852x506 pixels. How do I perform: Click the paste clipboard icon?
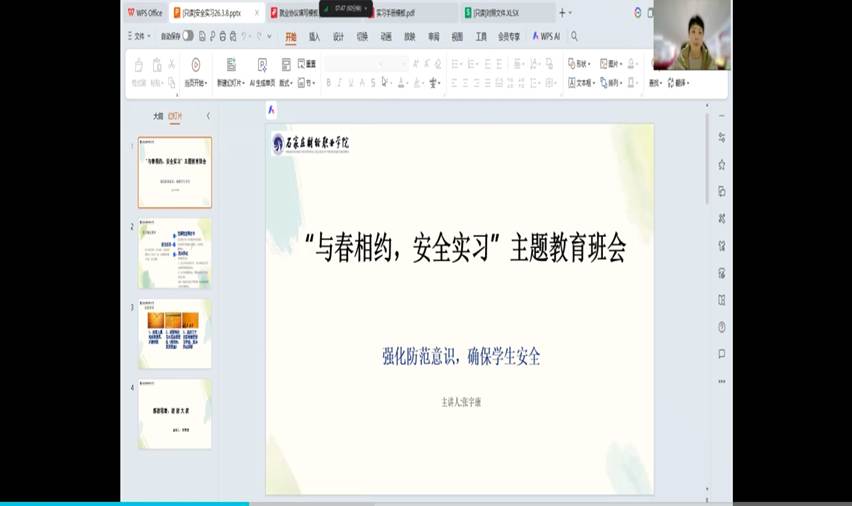(156, 65)
